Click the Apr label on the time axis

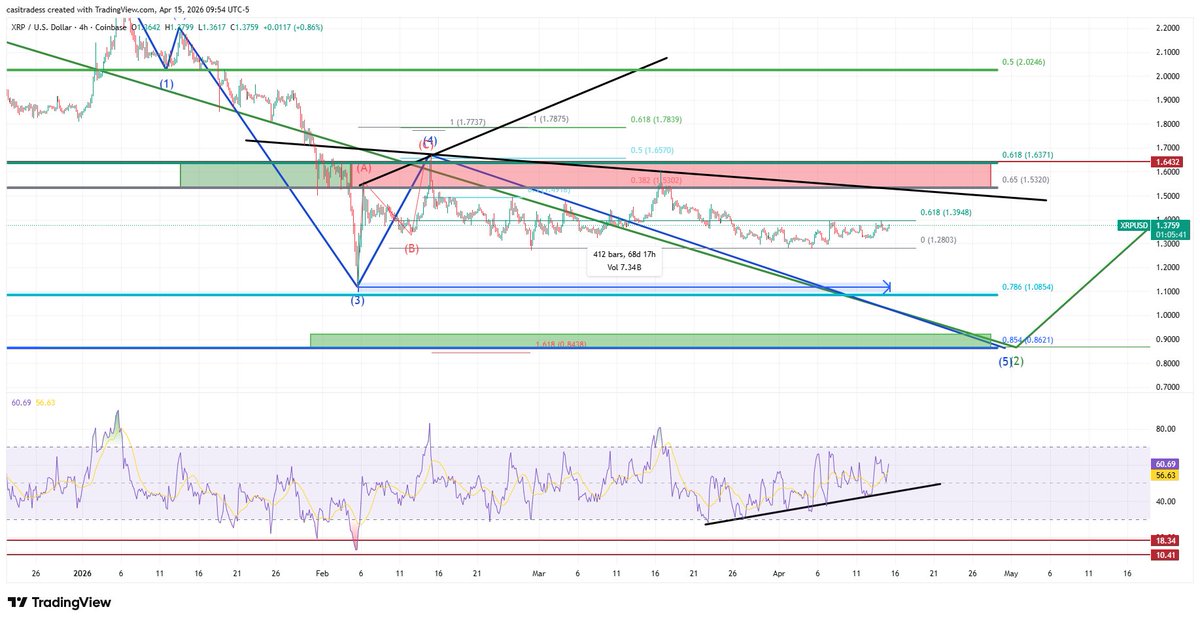777,574
